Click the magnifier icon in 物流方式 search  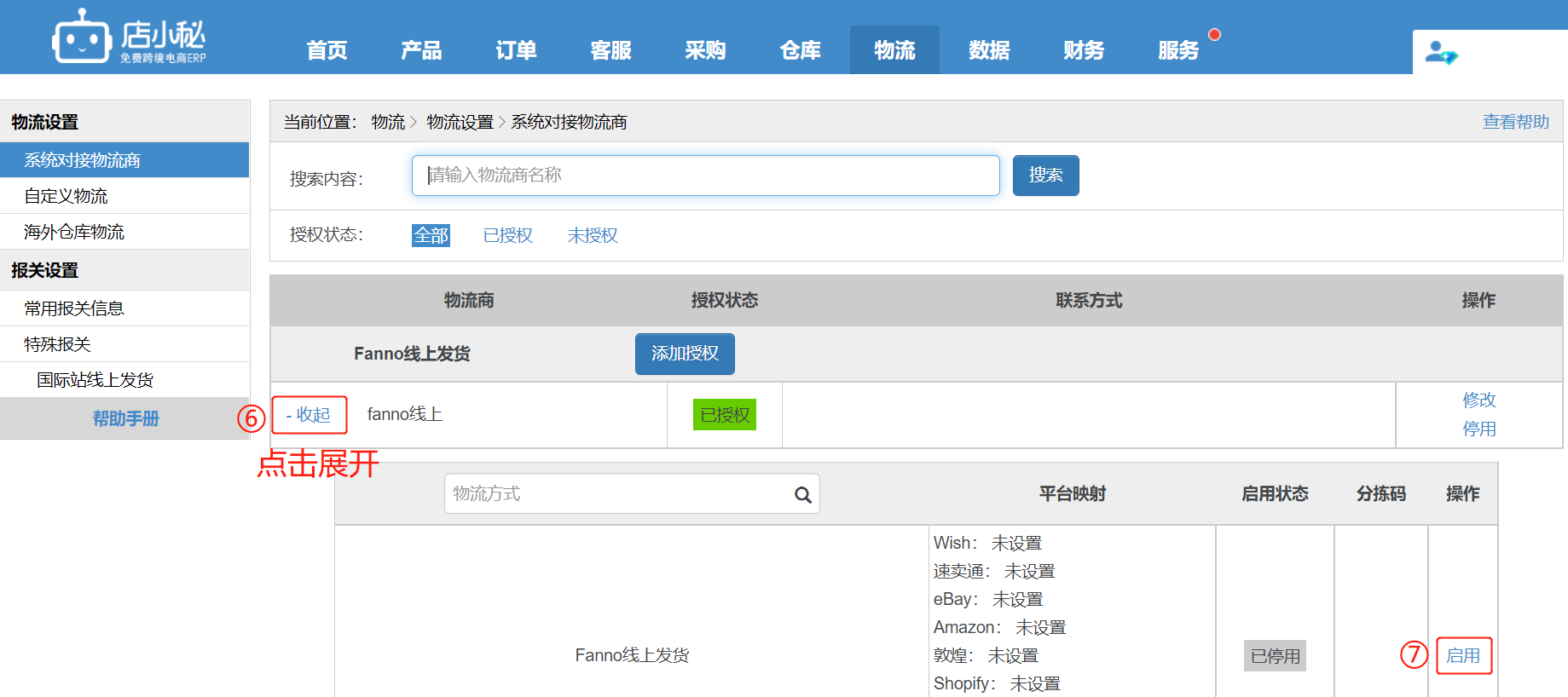pos(802,494)
